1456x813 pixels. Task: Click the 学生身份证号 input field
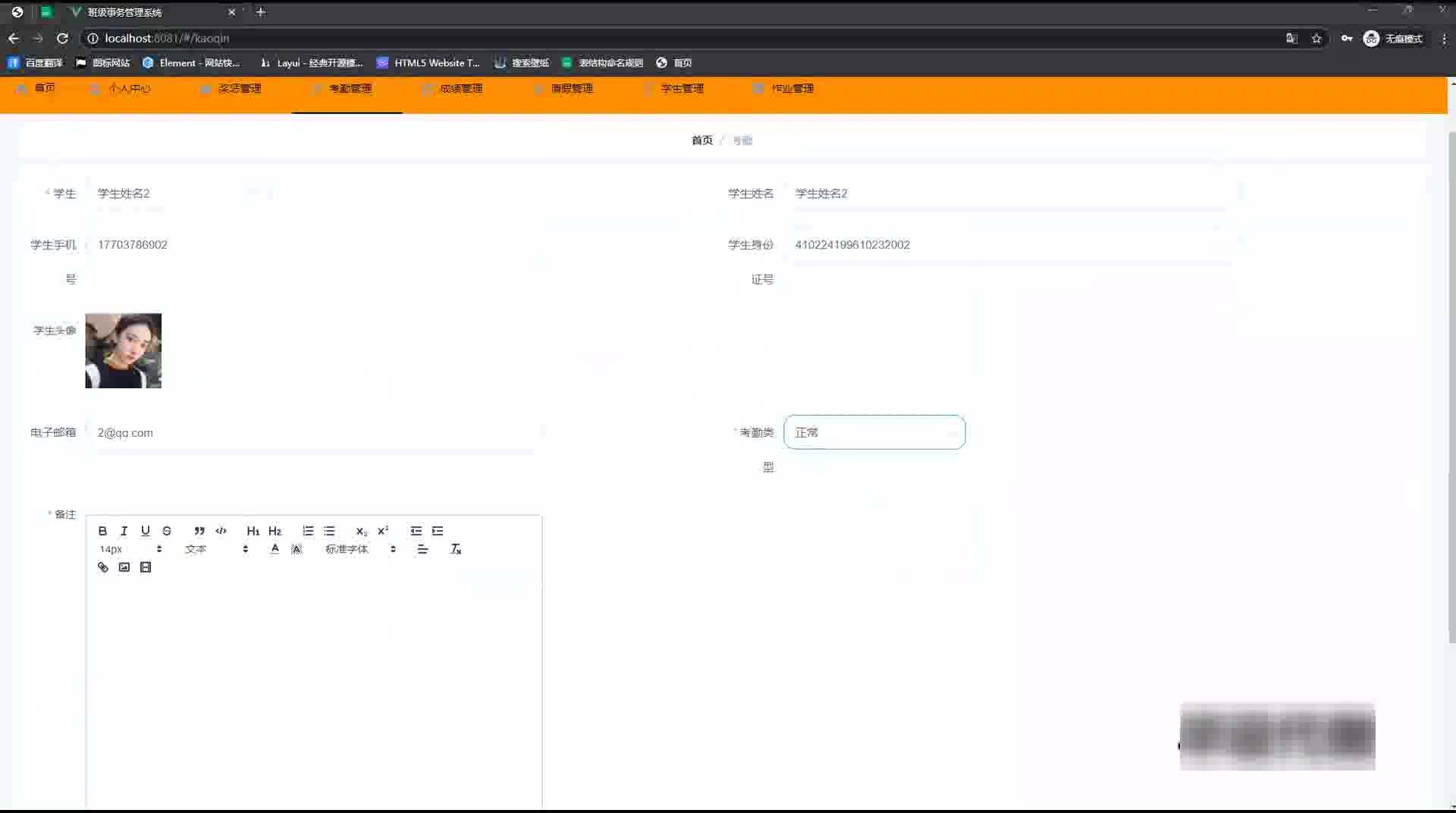[x=1011, y=245]
